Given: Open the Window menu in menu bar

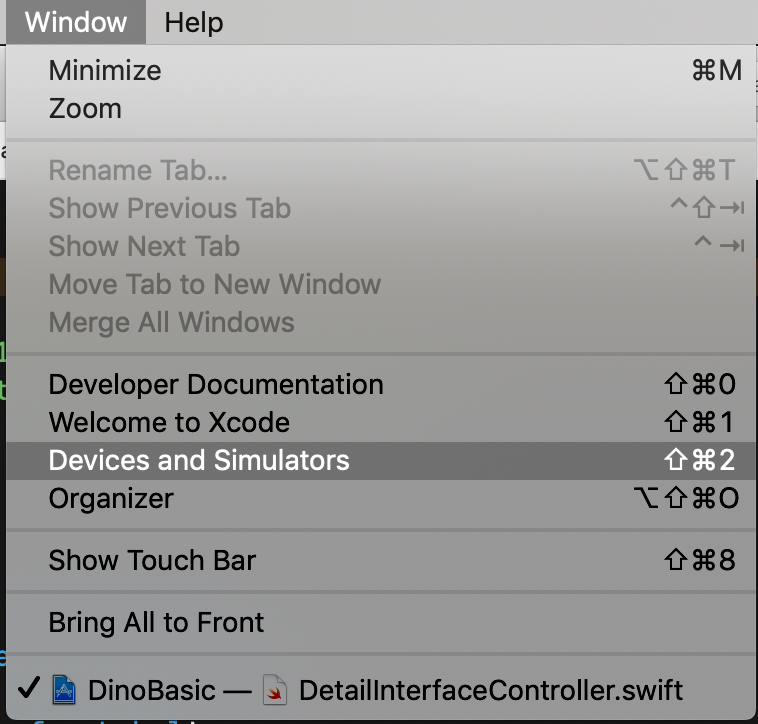Looking at the screenshot, I should 76,22.
